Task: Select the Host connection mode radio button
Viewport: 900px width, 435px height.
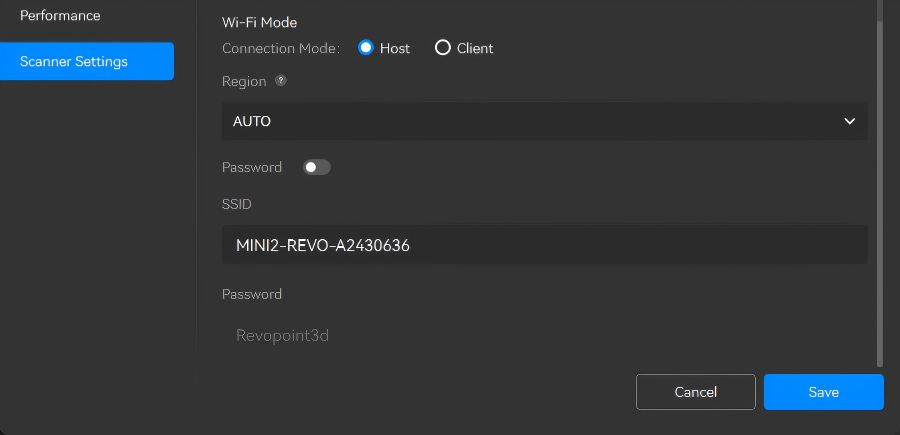Action: (366, 48)
